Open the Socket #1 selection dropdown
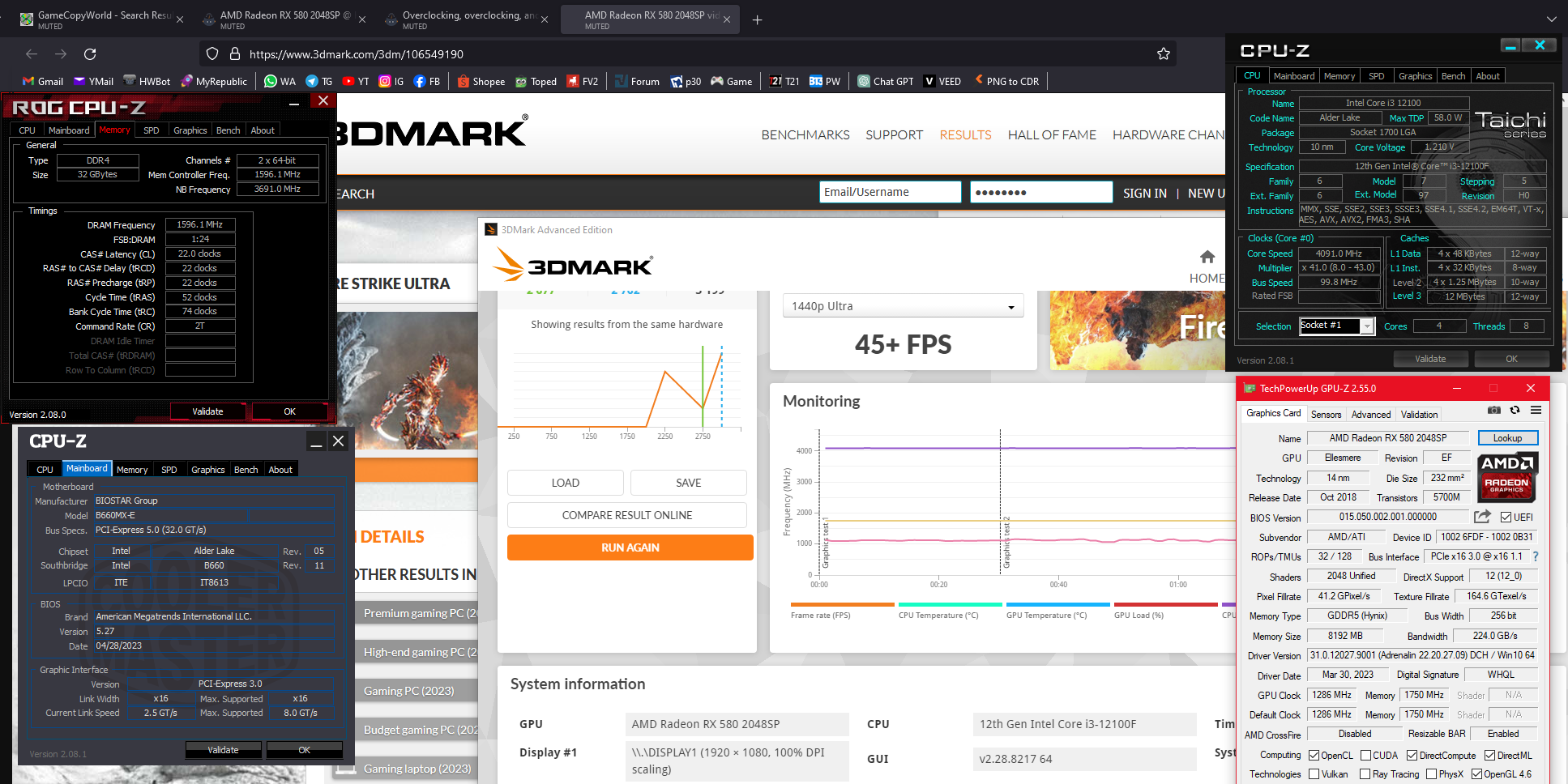1568x784 pixels. 1337,326
